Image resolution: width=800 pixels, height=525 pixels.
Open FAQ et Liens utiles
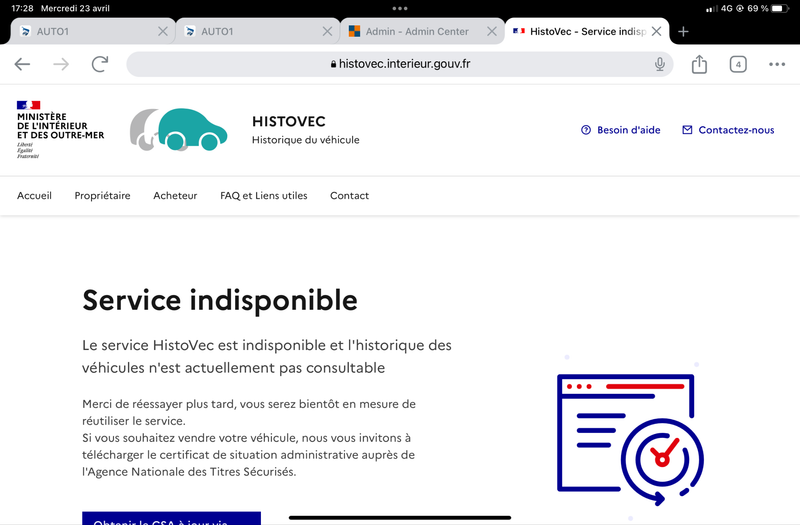[264, 195]
